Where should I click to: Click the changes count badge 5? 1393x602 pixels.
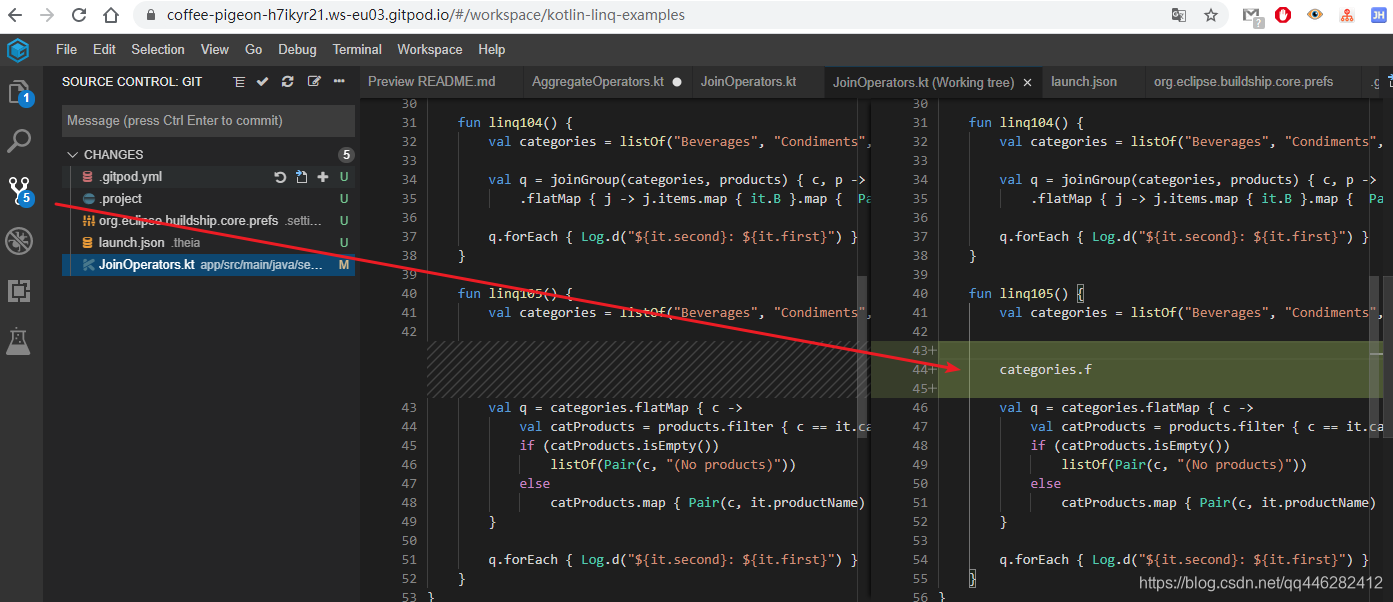tap(346, 155)
